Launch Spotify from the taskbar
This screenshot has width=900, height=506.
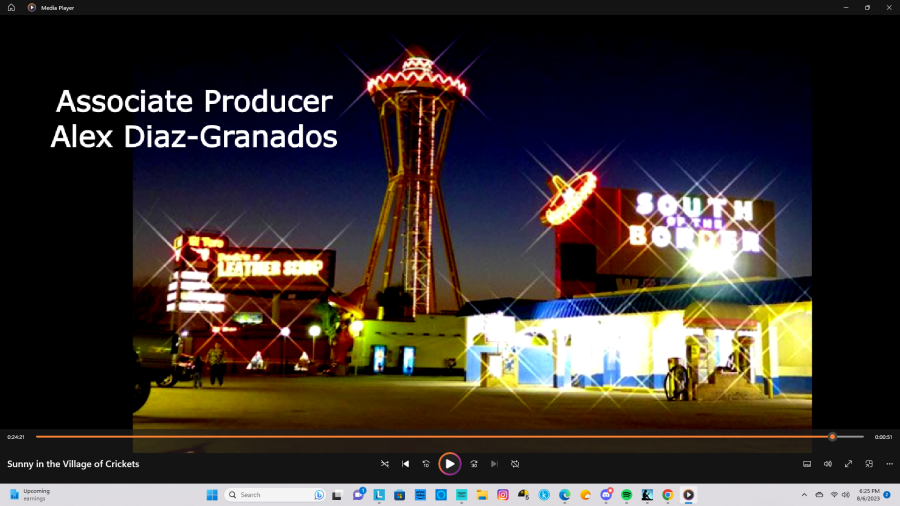627,495
